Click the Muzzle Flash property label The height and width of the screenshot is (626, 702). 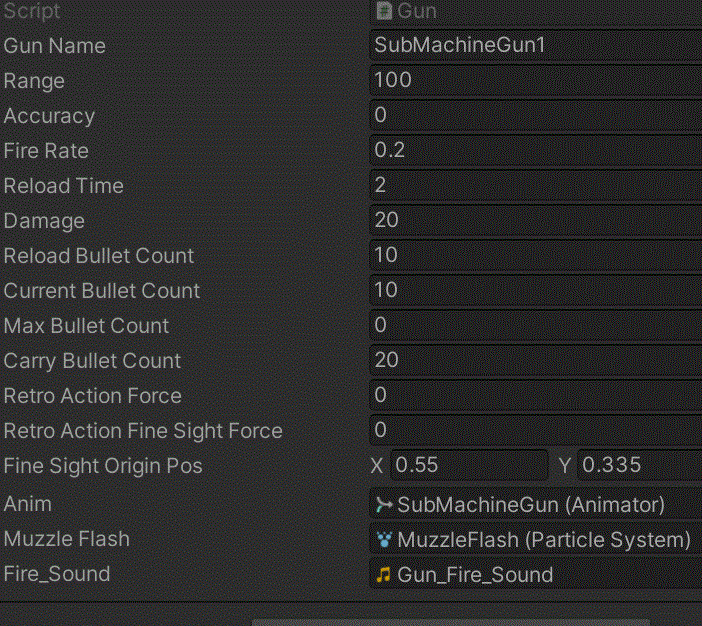[x=67, y=539]
